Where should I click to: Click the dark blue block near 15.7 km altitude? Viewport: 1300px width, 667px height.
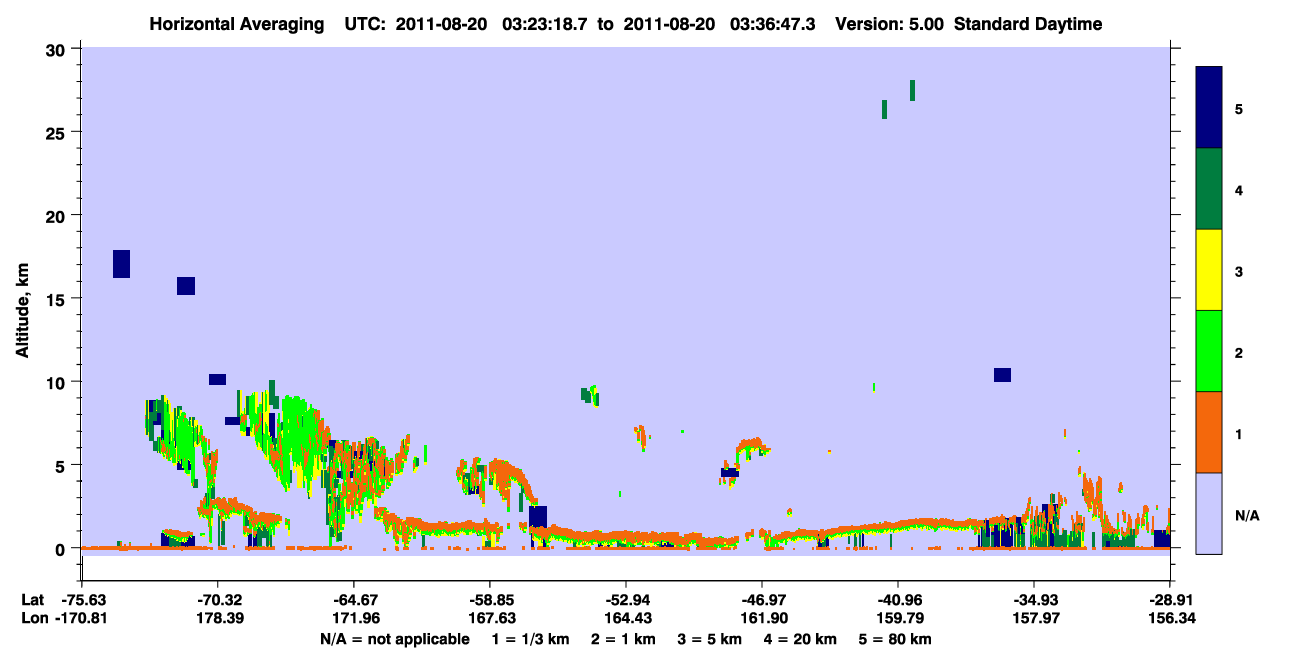coord(186,286)
